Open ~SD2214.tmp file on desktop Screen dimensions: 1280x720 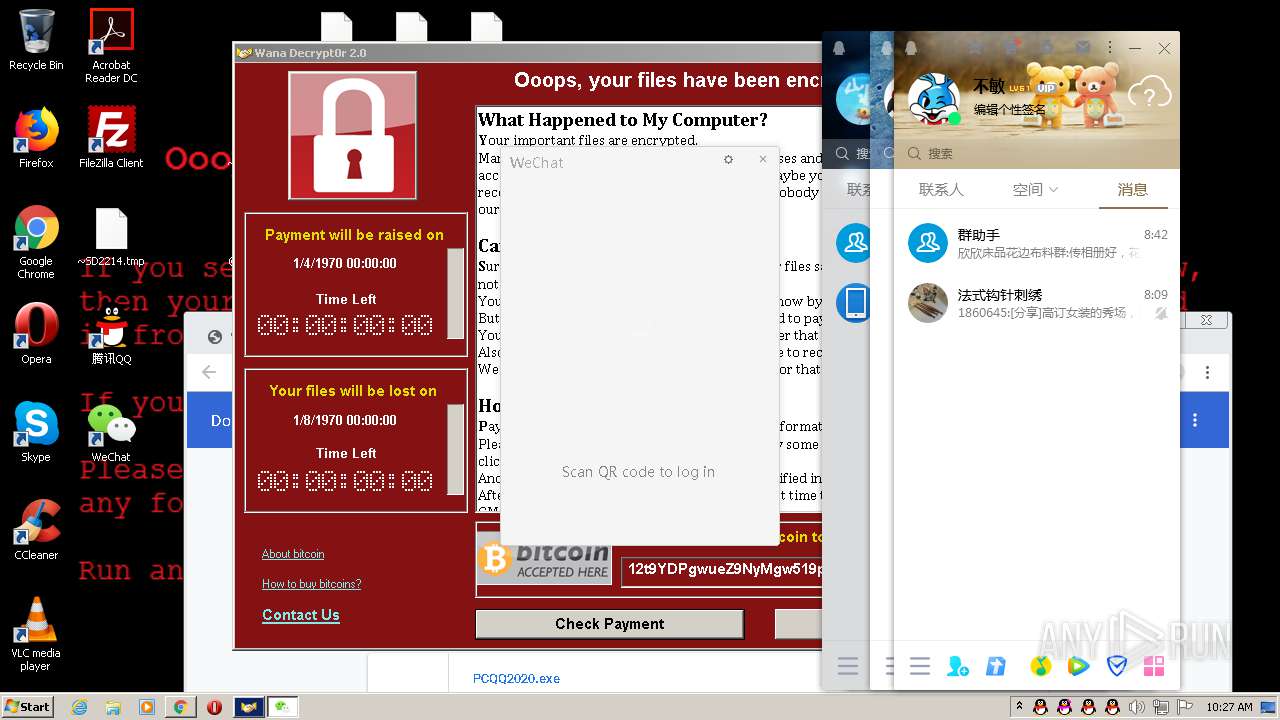click(111, 238)
